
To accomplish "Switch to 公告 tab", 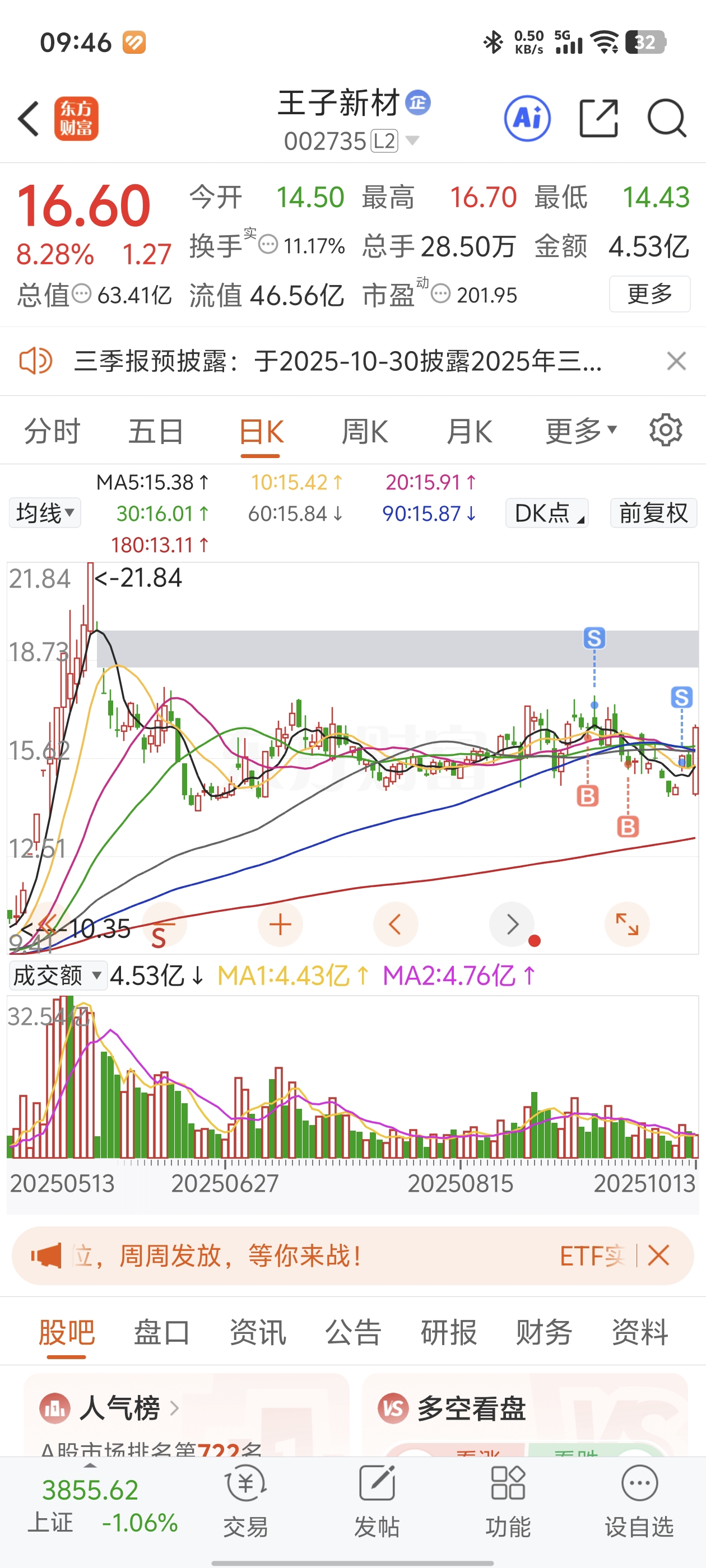I will click(x=354, y=1332).
